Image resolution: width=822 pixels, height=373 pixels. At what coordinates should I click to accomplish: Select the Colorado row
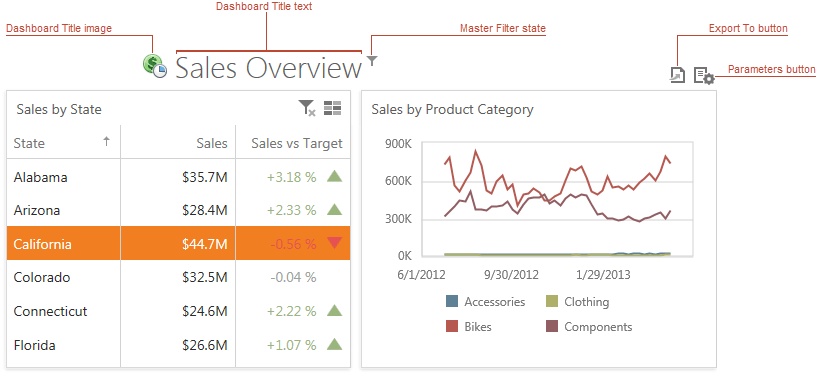coord(178,277)
